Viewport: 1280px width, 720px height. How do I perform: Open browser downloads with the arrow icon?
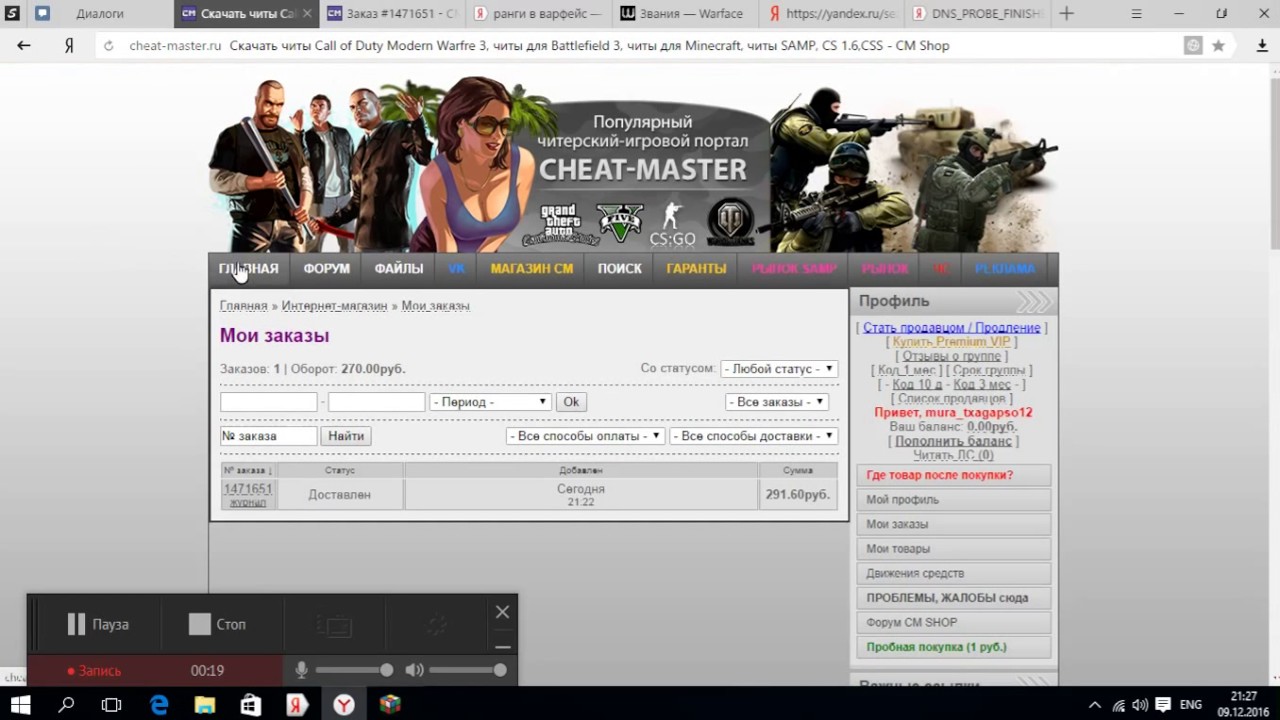tap(1262, 45)
